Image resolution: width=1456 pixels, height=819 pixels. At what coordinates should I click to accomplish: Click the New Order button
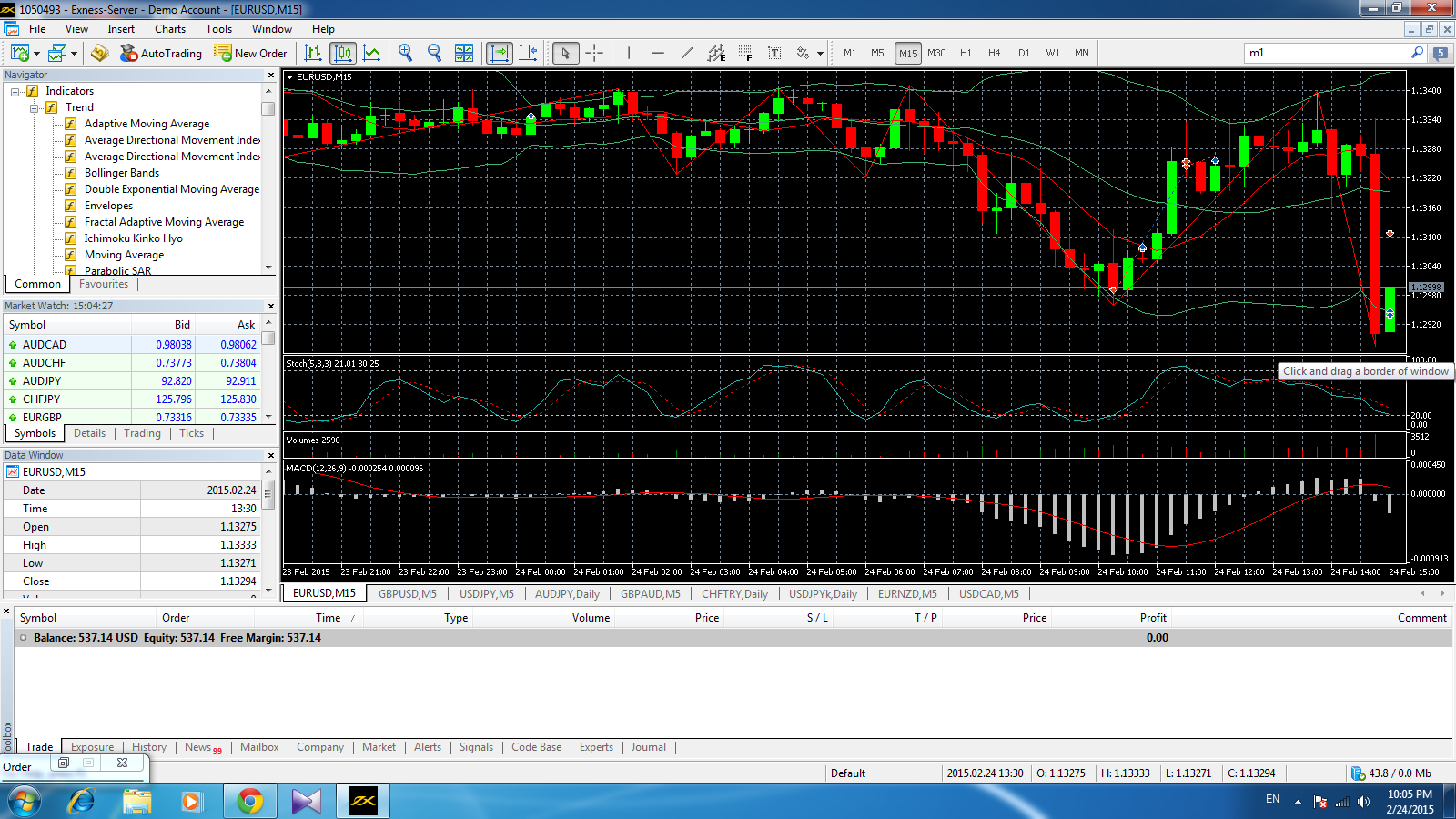250,53
